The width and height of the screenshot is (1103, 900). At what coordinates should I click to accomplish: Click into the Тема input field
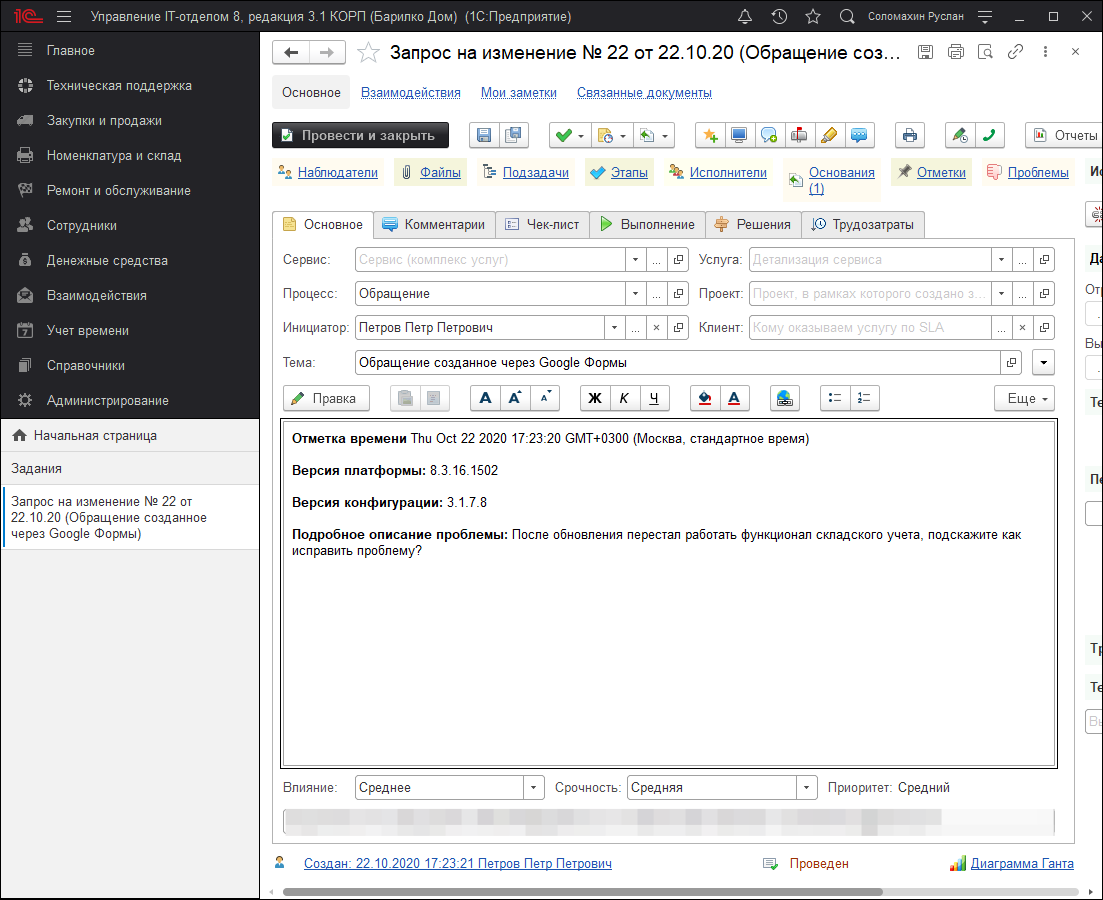(678, 363)
